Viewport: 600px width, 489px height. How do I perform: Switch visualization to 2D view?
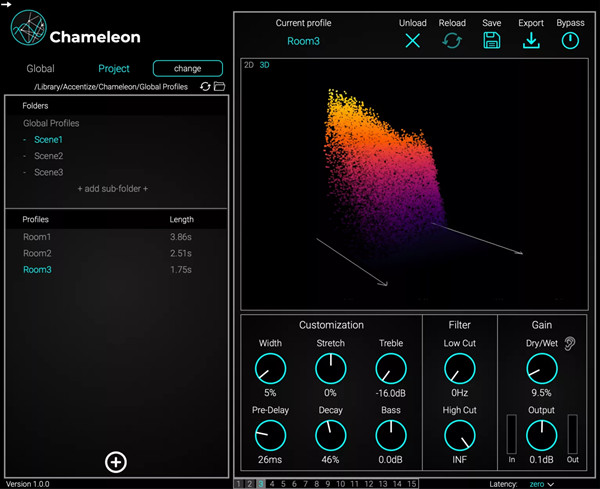click(x=249, y=66)
